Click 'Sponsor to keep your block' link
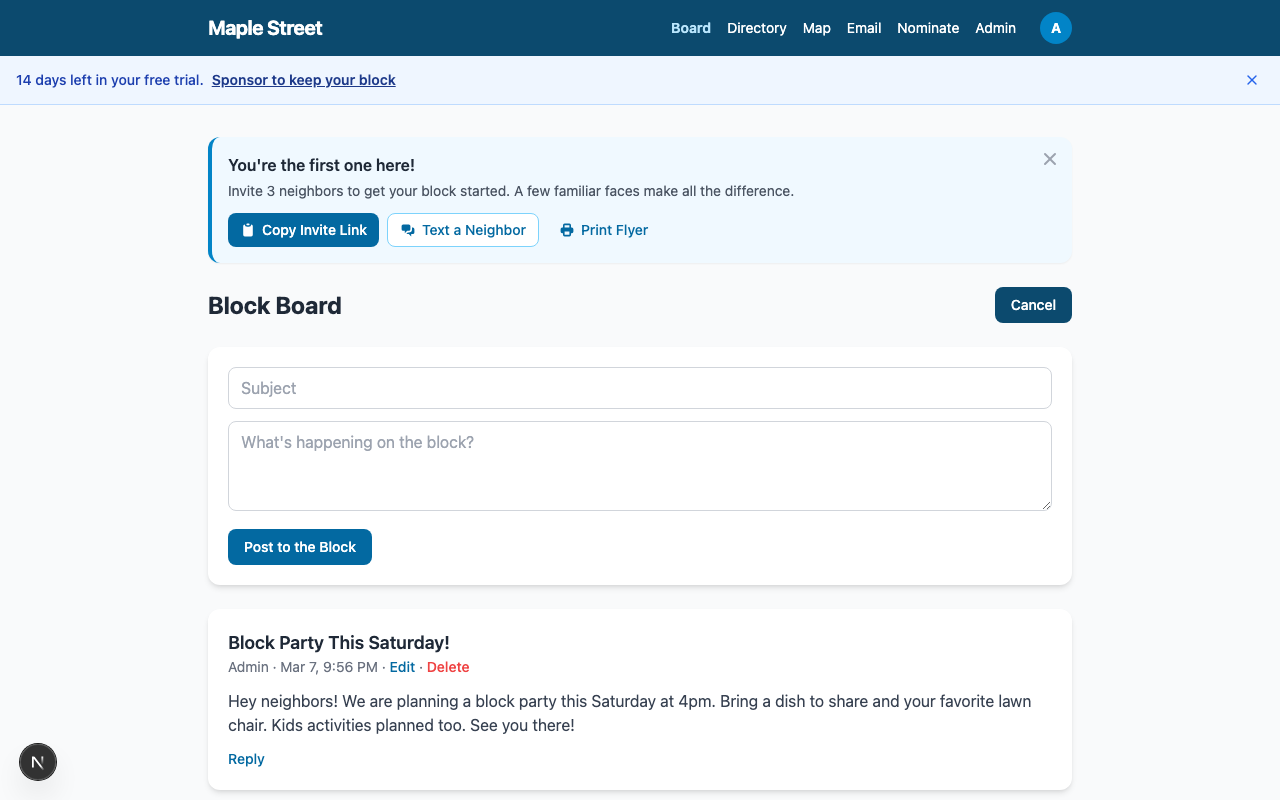 click(x=303, y=80)
